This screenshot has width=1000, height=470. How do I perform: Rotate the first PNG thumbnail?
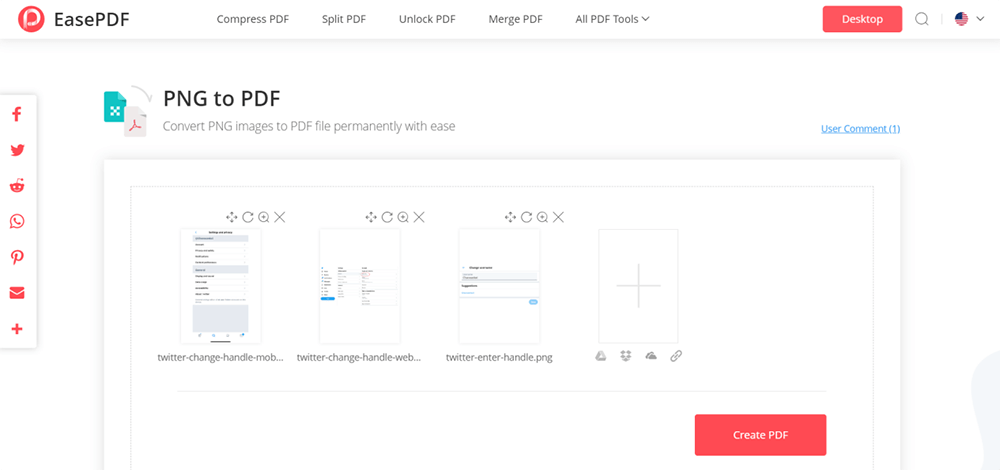(247, 217)
